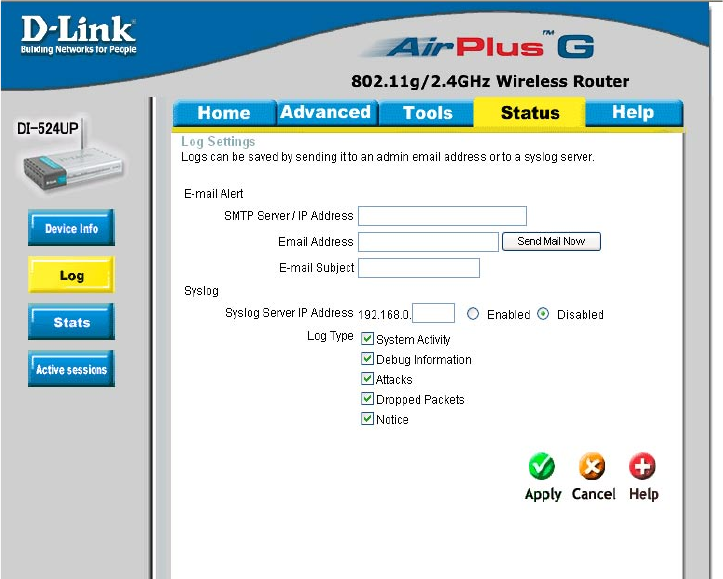The height and width of the screenshot is (579, 723).
Task: Click the E-mail Alert section label
Action: click(x=213, y=194)
